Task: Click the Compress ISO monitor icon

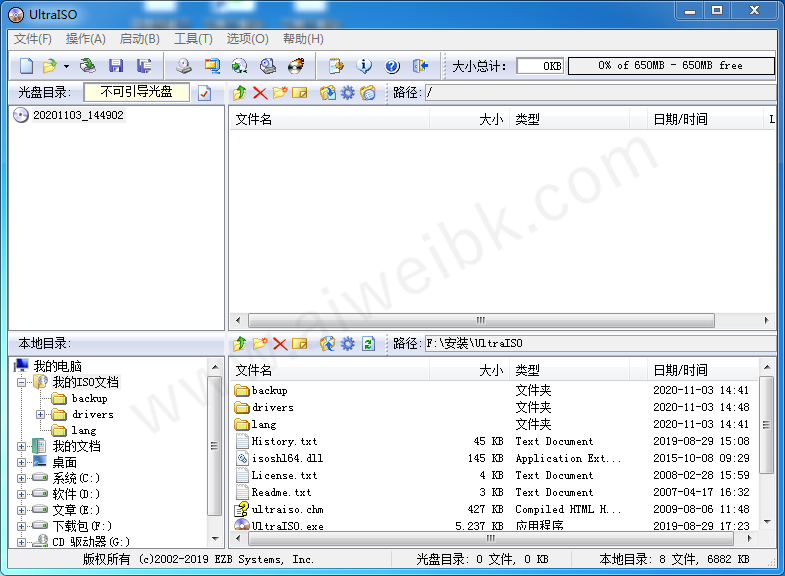Action: [212, 66]
